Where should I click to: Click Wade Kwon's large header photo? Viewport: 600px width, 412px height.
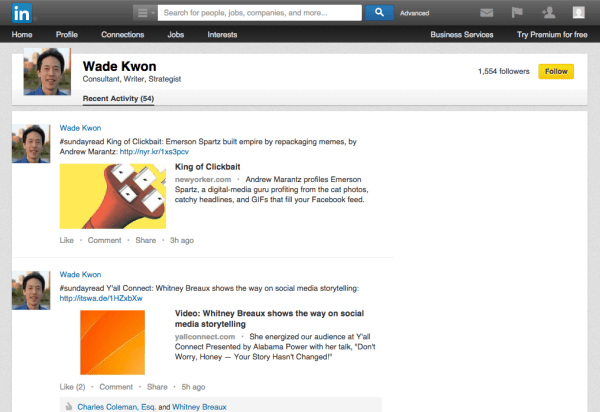pos(47,72)
